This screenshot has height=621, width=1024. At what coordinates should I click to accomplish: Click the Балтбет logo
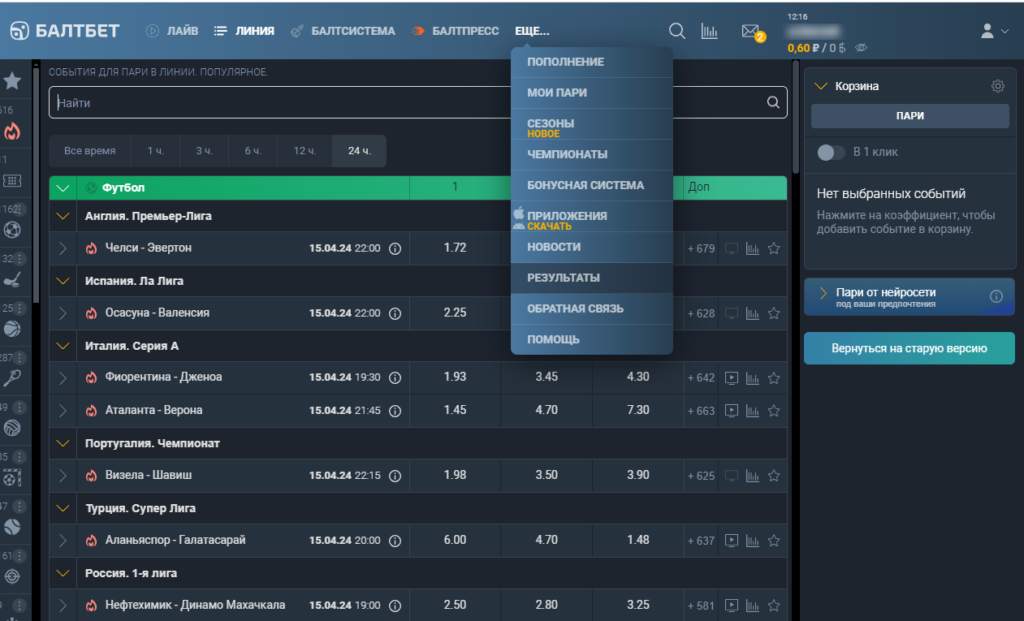65,31
